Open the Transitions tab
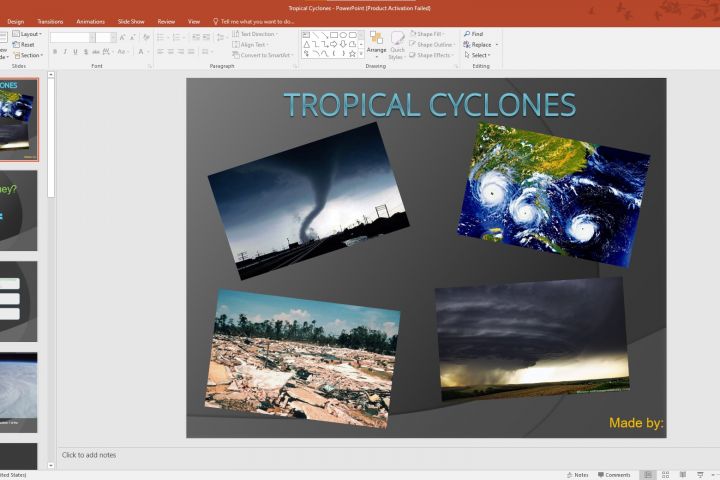The height and width of the screenshot is (480, 720). tap(50, 21)
